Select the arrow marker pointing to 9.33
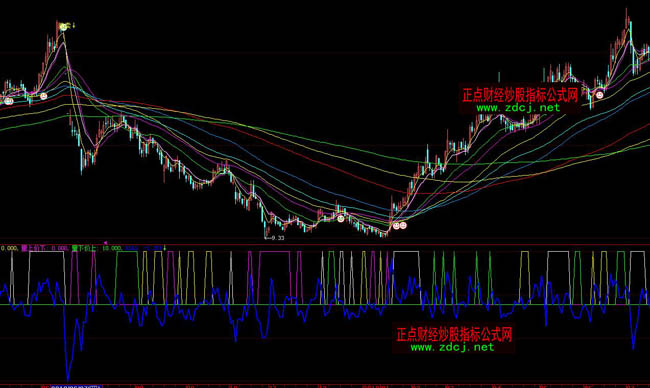This screenshot has height=388, width=650. 267,238
